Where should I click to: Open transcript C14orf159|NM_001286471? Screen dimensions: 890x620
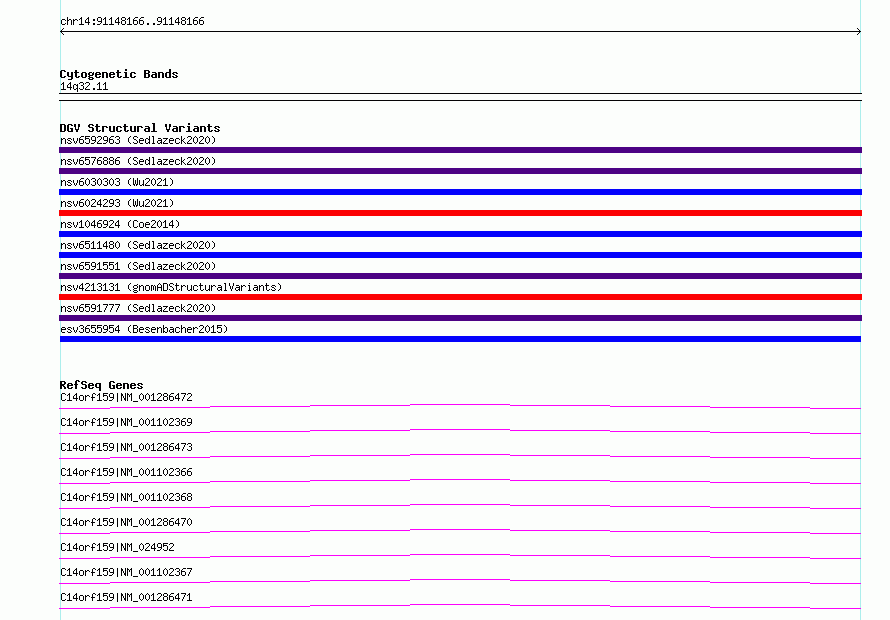[126, 597]
